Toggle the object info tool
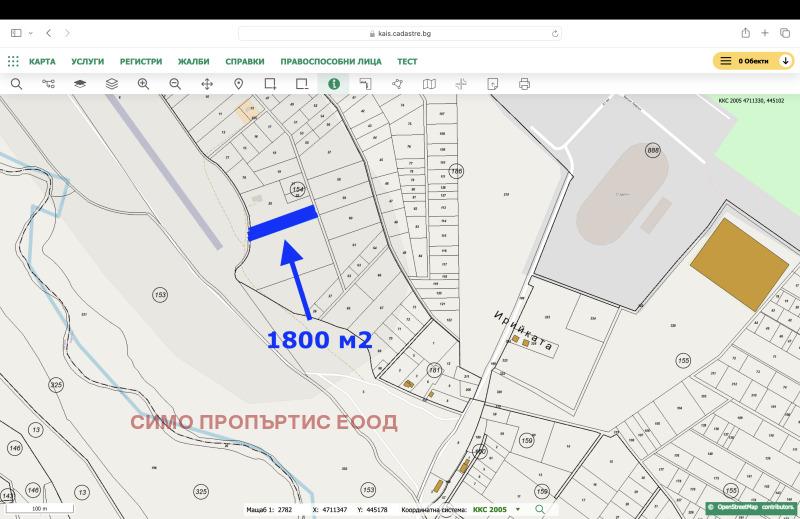Image resolution: width=800 pixels, height=519 pixels. coord(333,84)
